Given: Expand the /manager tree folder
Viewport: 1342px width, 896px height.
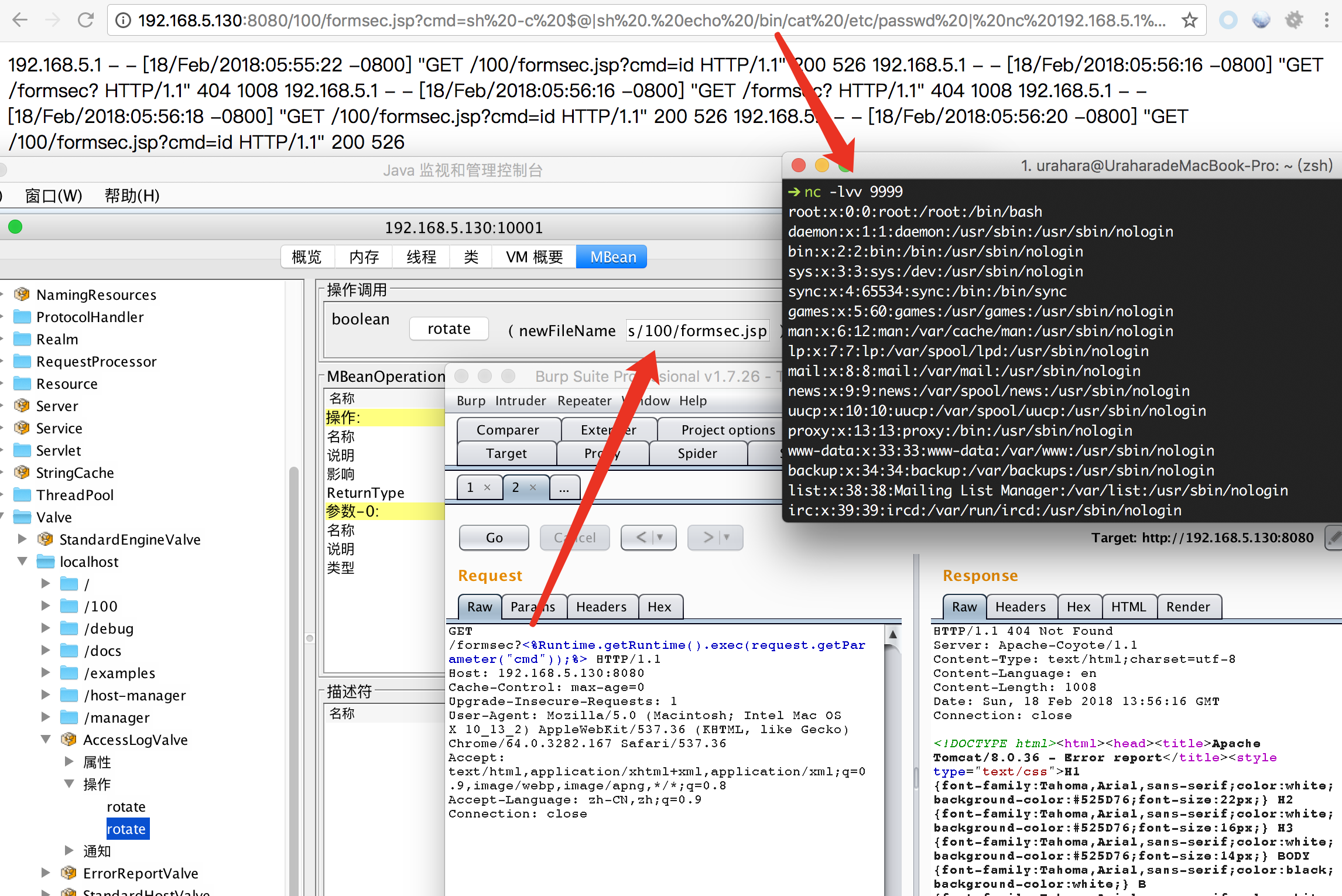Looking at the screenshot, I should pos(46,717).
